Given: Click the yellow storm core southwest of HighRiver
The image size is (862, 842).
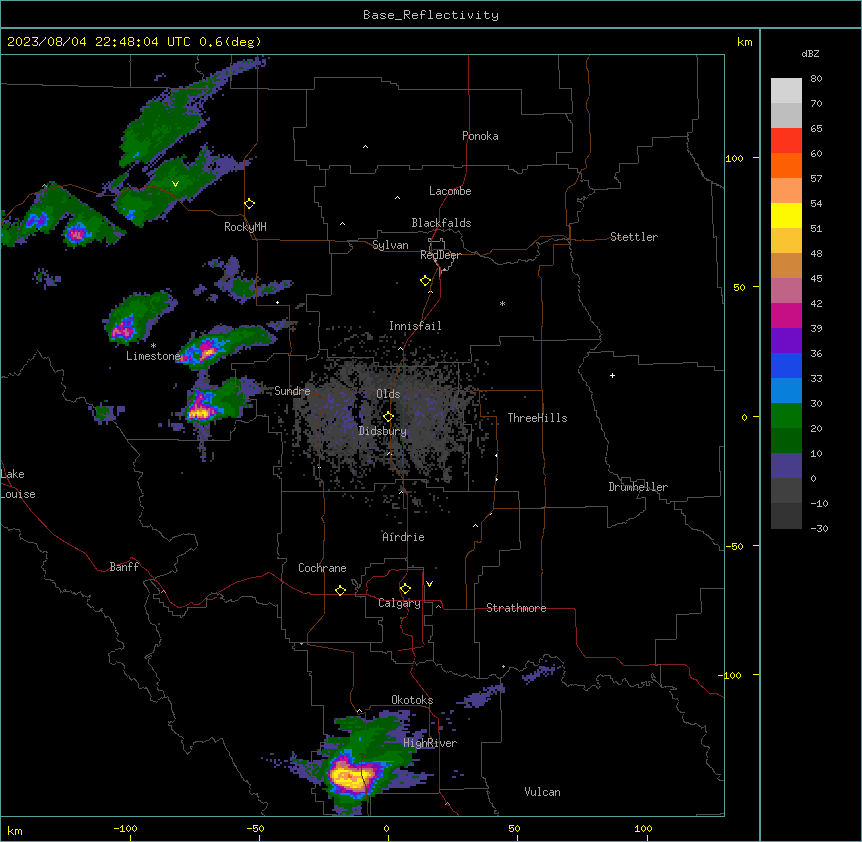Looking at the screenshot, I should [x=352, y=775].
